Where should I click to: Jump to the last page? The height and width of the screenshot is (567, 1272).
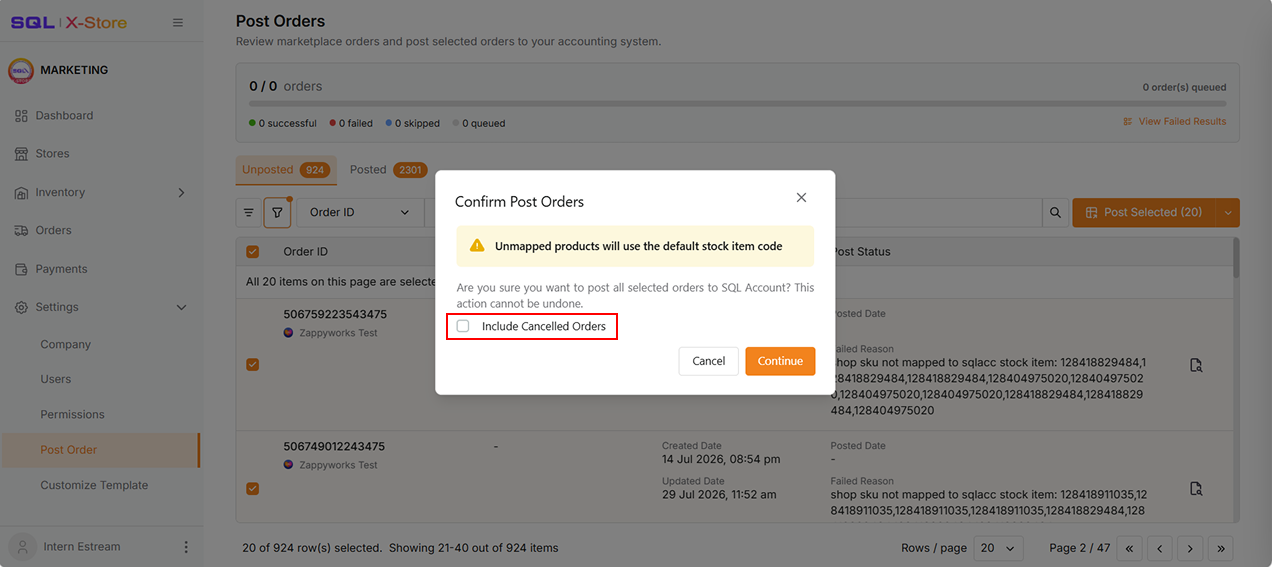click(1220, 548)
